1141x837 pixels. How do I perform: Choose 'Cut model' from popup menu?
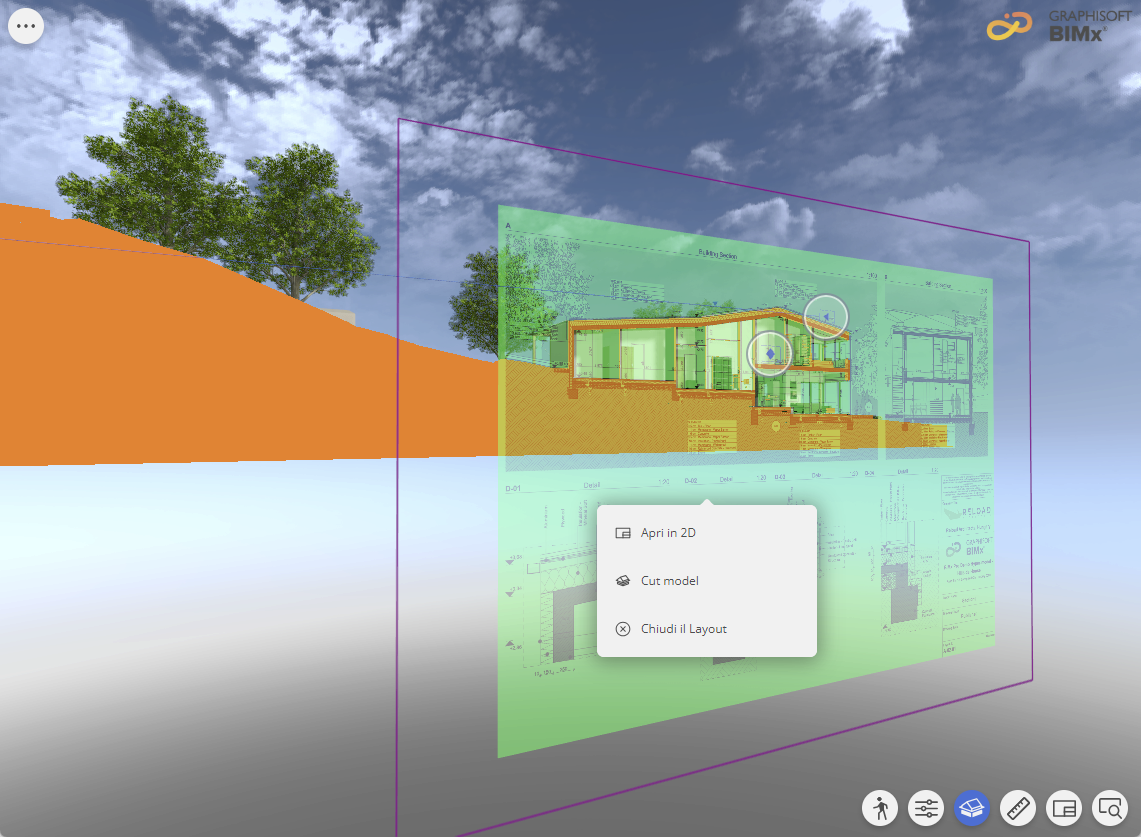(707, 581)
